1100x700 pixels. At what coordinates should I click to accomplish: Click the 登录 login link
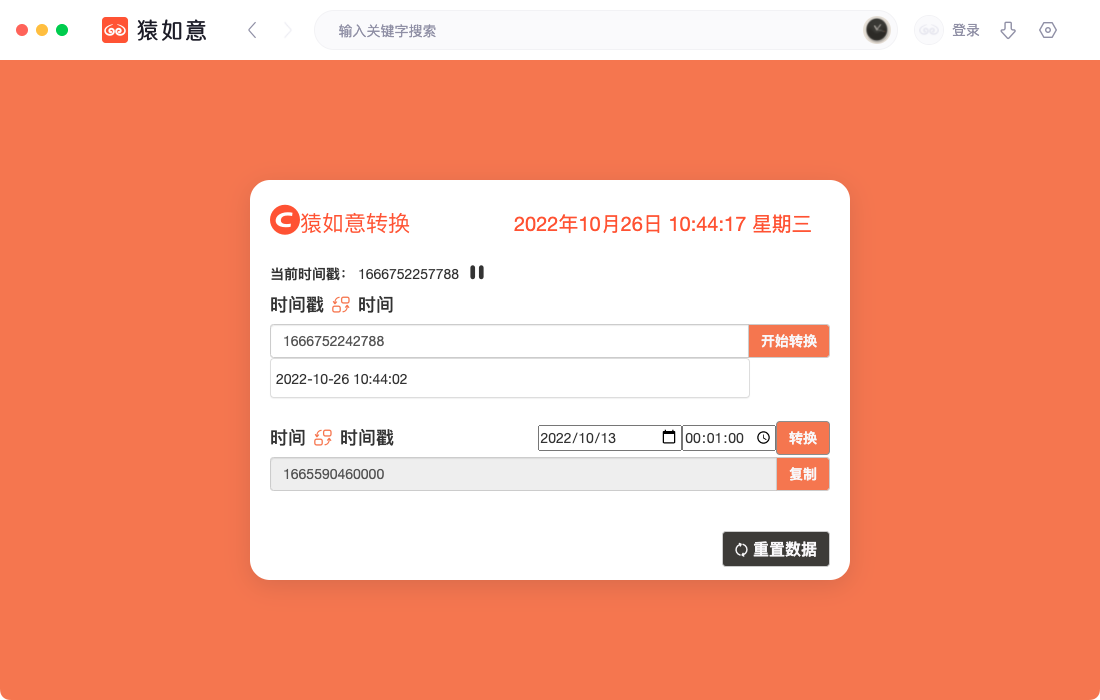point(965,30)
